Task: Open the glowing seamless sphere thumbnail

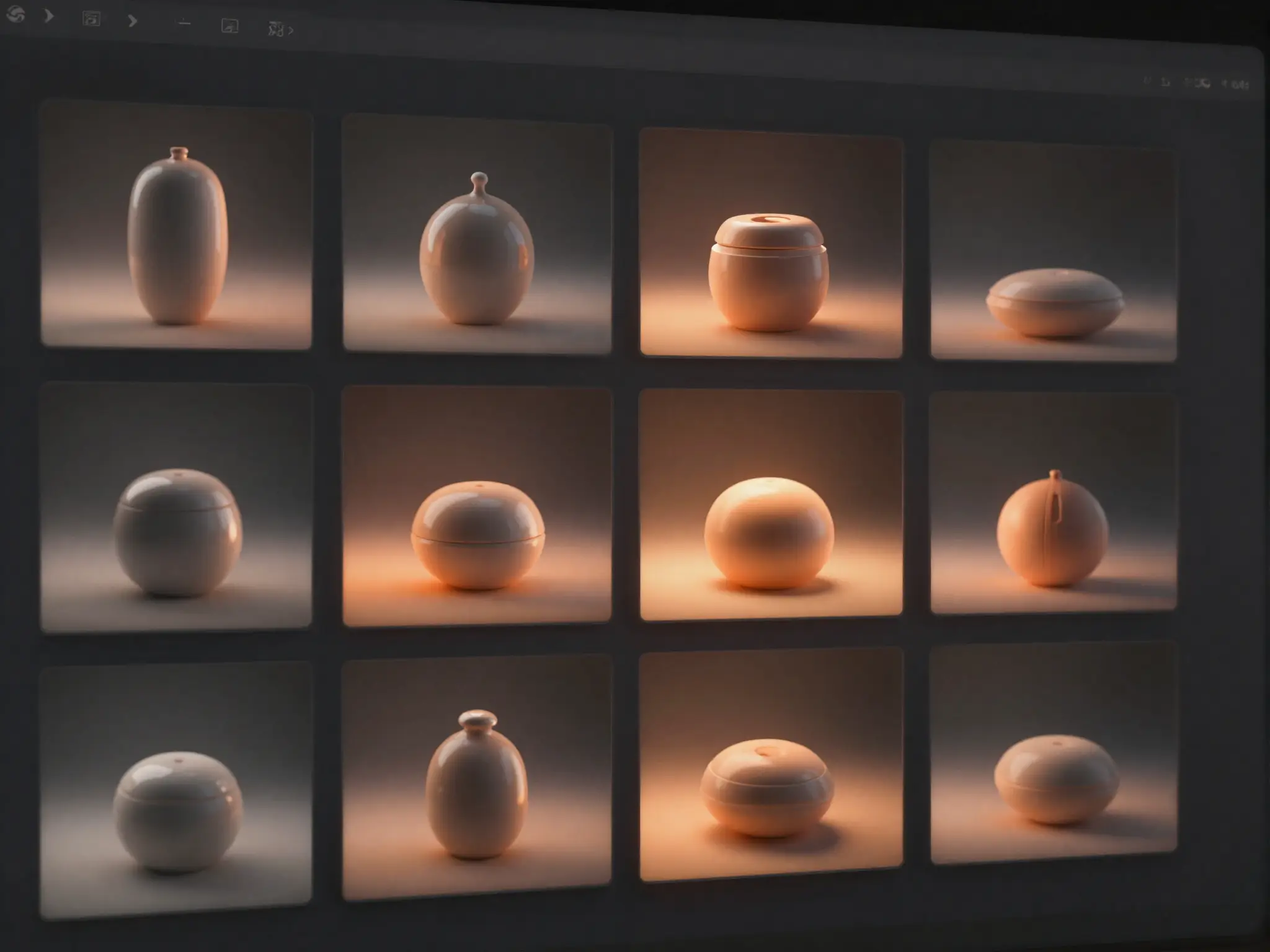Action: click(771, 505)
